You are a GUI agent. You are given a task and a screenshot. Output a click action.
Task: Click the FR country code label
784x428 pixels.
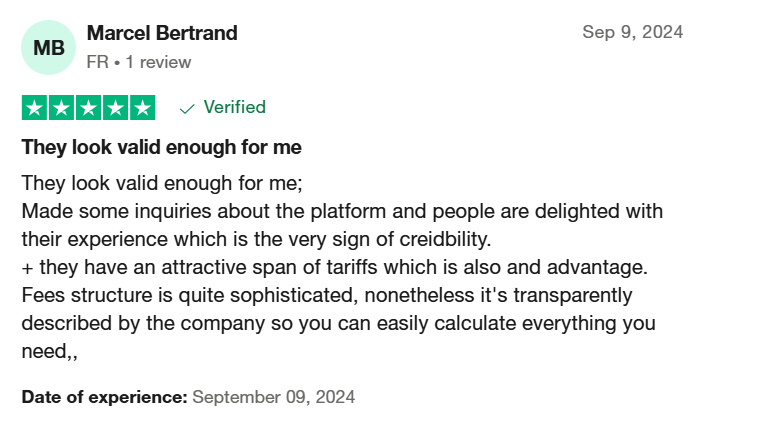[x=98, y=62]
